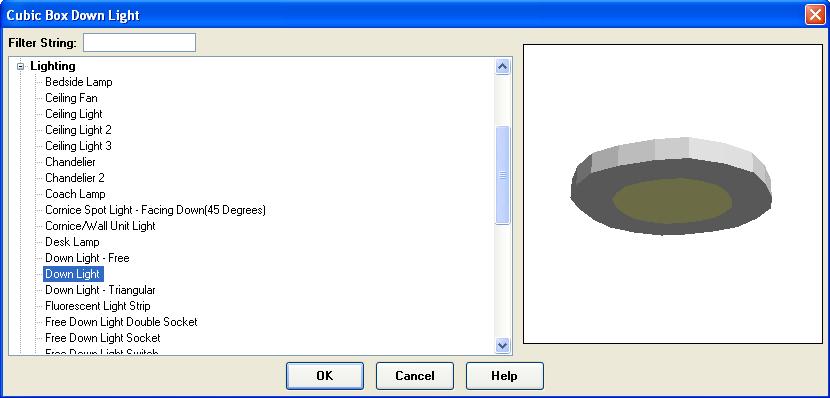The width and height of the screenshot is (830, 398).
Task: Open Help for this dialog
Action: pyautogui.click(x=504, y=376)
